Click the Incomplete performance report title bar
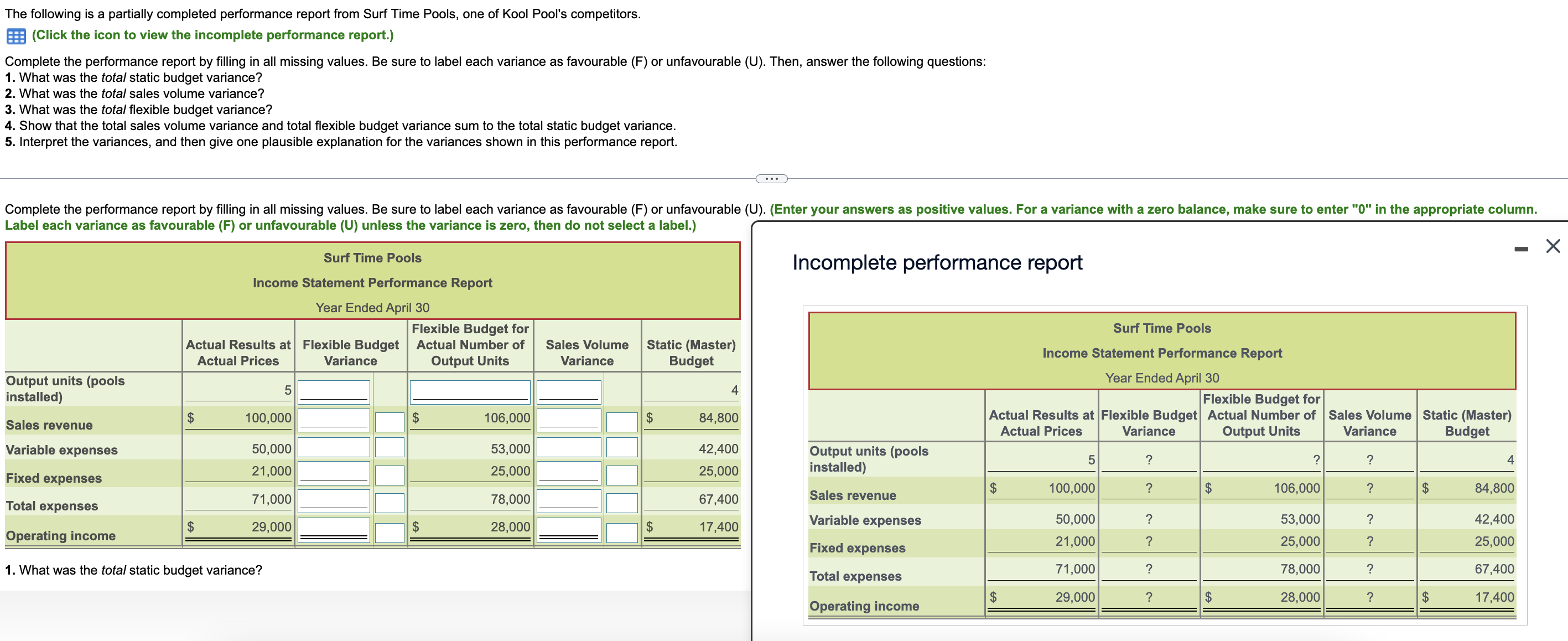1568x641 pixels. (936, 262)
